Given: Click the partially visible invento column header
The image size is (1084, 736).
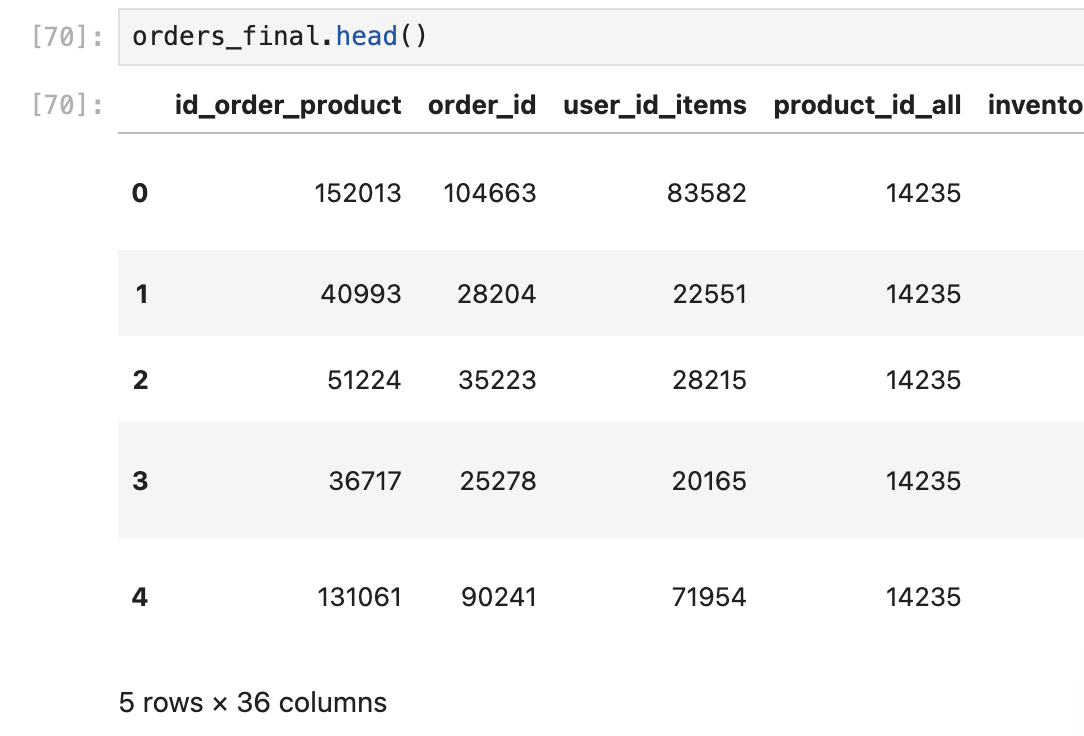Looking at the screenshot, I should (1034, 105).
